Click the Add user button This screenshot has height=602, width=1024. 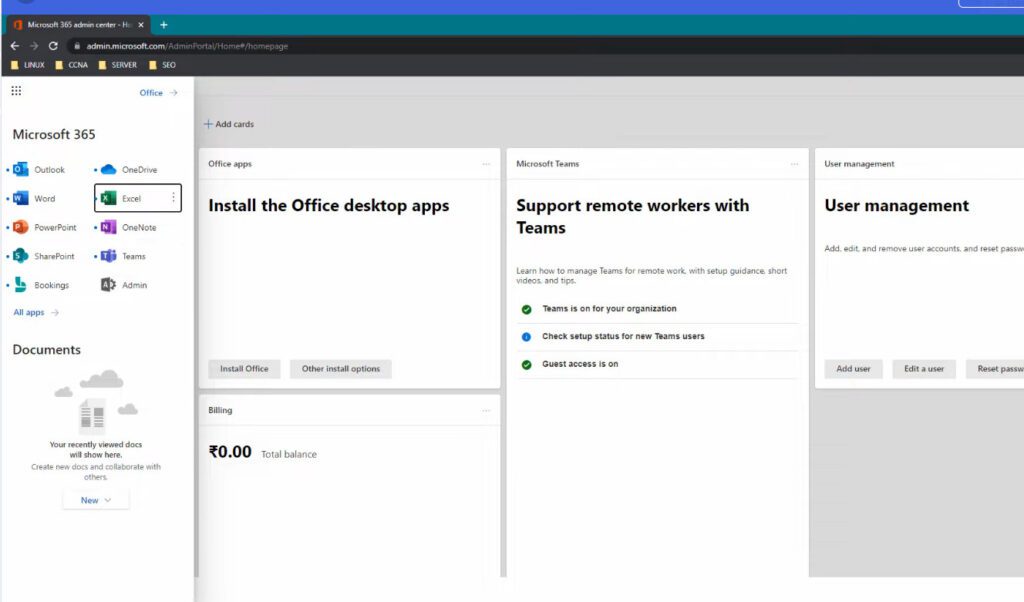coord(853,369)
